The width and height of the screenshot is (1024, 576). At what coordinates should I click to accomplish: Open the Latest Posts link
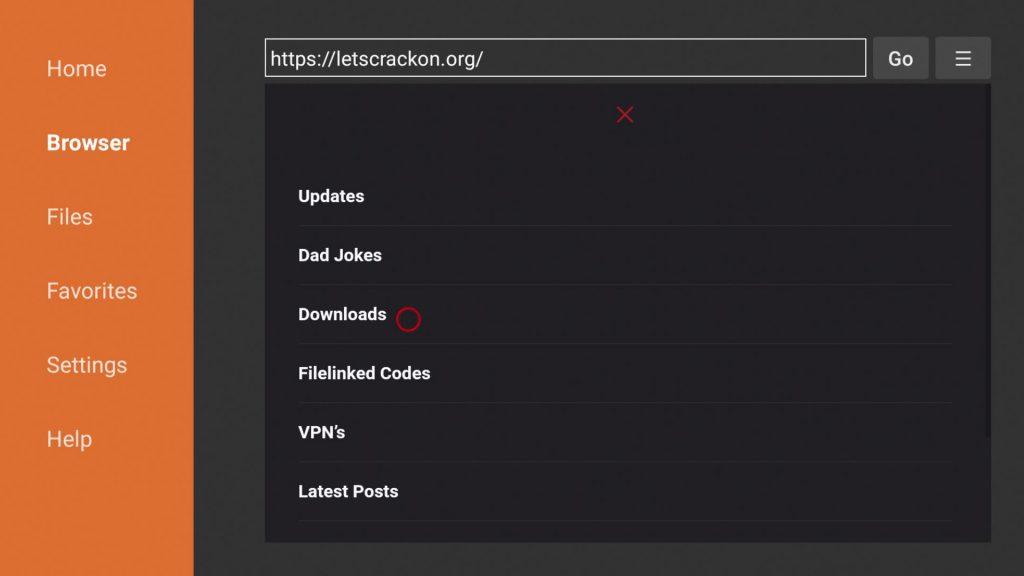click(x=348, y=492)
